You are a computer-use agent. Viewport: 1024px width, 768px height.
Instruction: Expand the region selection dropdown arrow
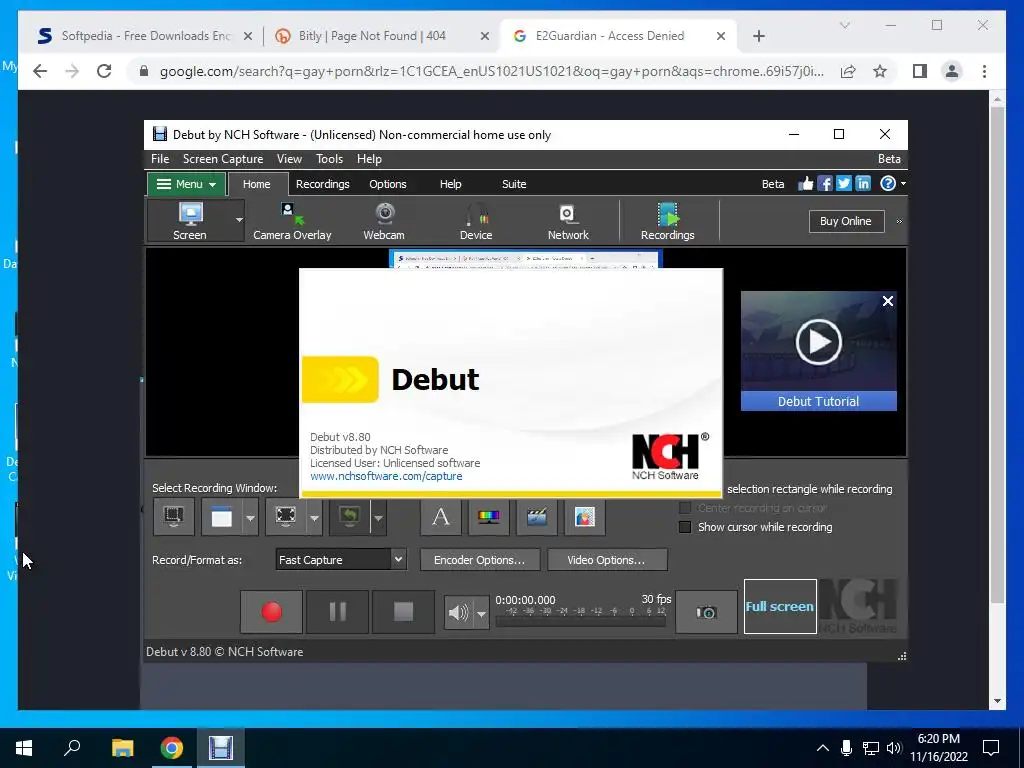point(314,518)
